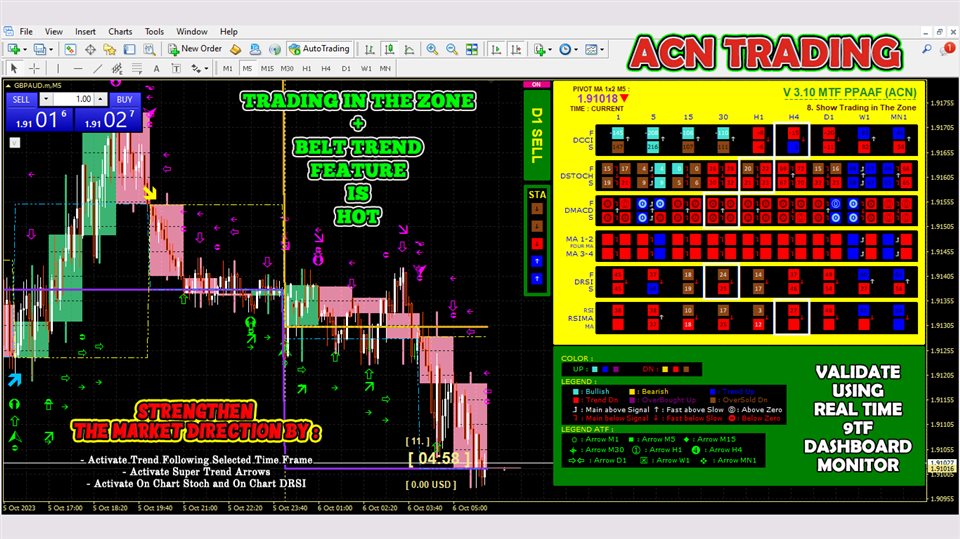The image size is (960, 539).
Task: Click the cyan Bullish legend swatch
Action: click(x=575, y=391)
